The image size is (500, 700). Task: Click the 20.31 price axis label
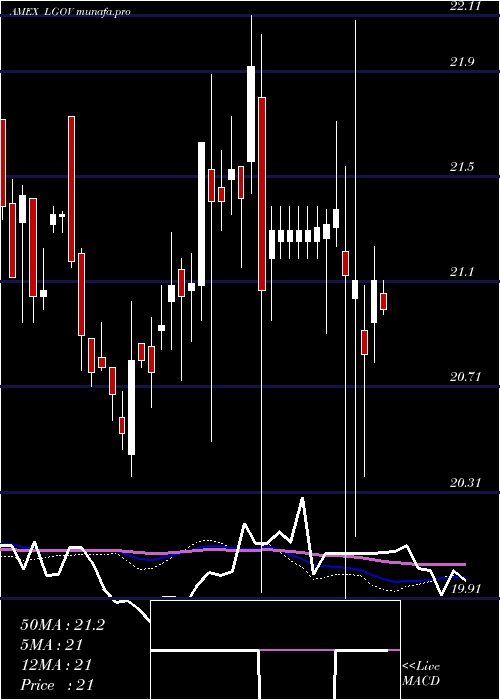[x=466, y=483]
